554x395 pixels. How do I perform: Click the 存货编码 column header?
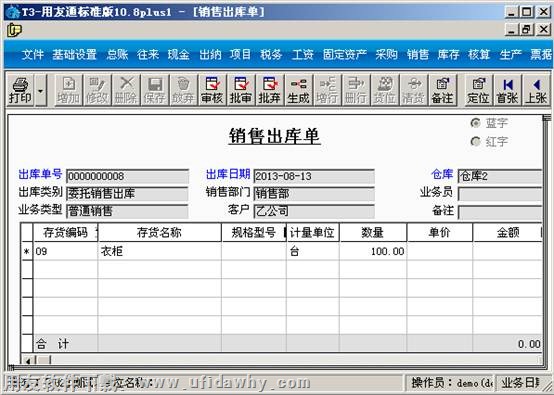(x=65, y=232)
